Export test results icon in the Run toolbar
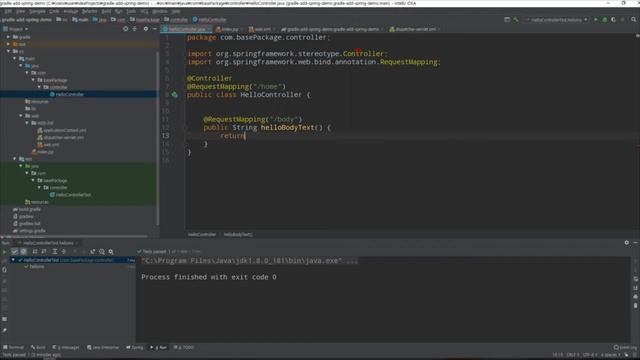The width and height of the screenshot is (640, 360). 93,252
